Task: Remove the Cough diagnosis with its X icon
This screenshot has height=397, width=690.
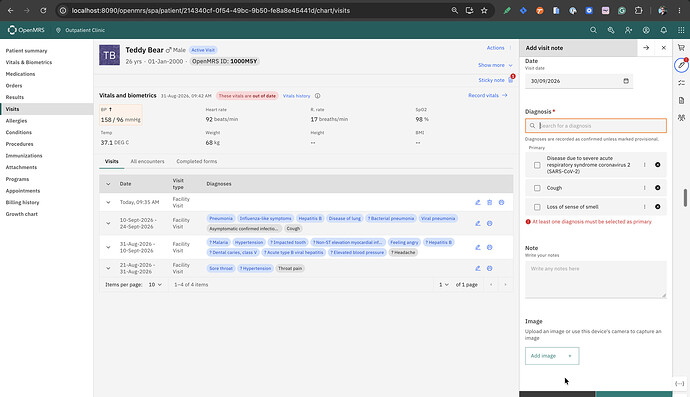Action: click(657, 188)
